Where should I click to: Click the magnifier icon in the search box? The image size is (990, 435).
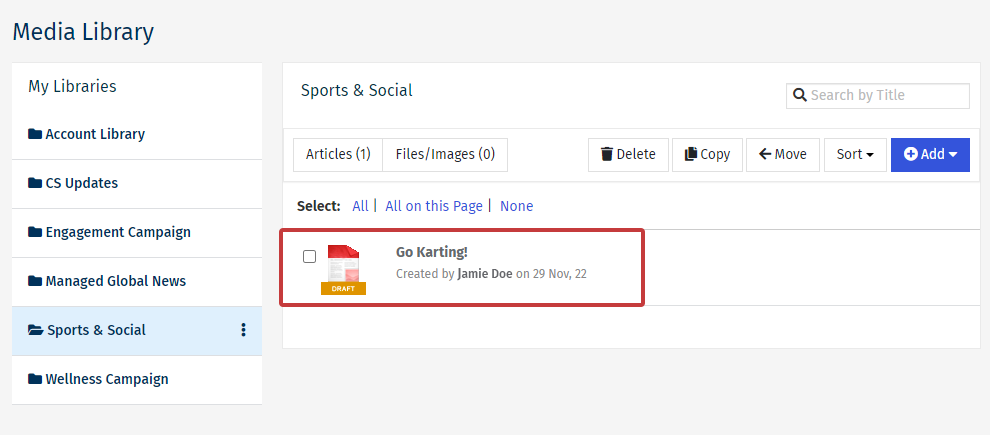[800, 96]
